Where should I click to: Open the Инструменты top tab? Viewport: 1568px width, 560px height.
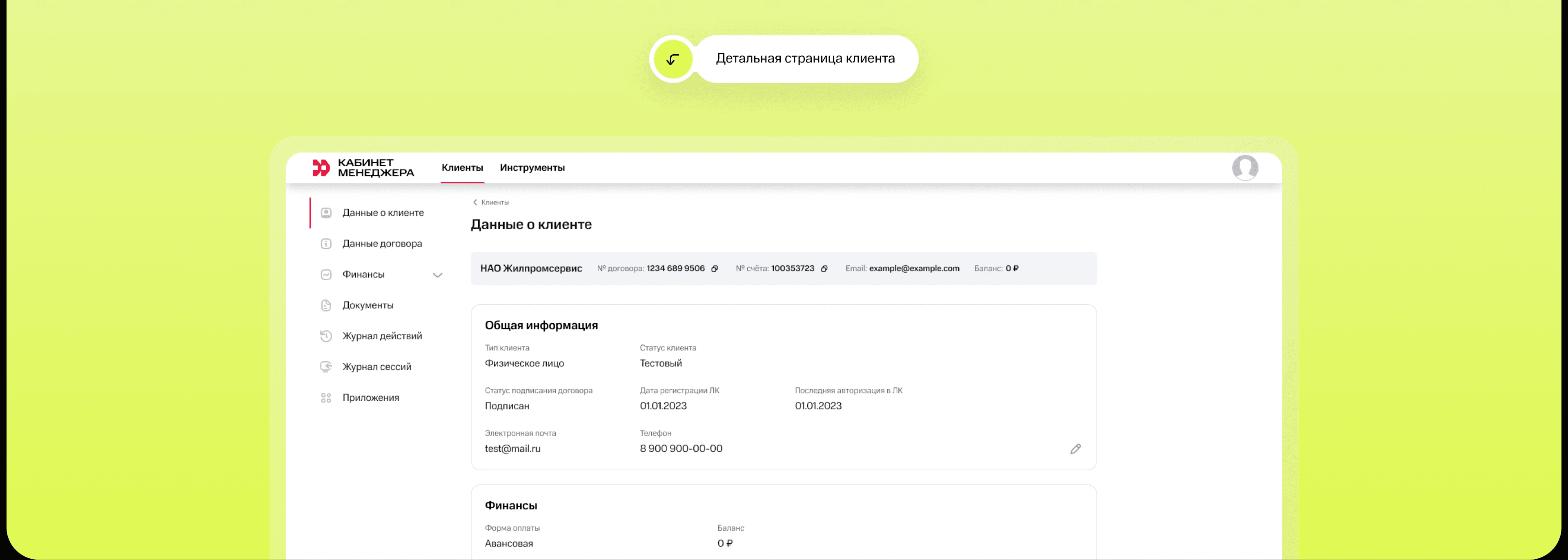532,167
